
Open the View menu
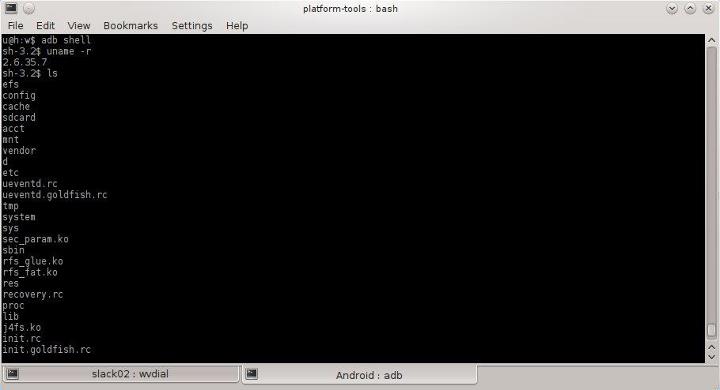tap(79, 26)
